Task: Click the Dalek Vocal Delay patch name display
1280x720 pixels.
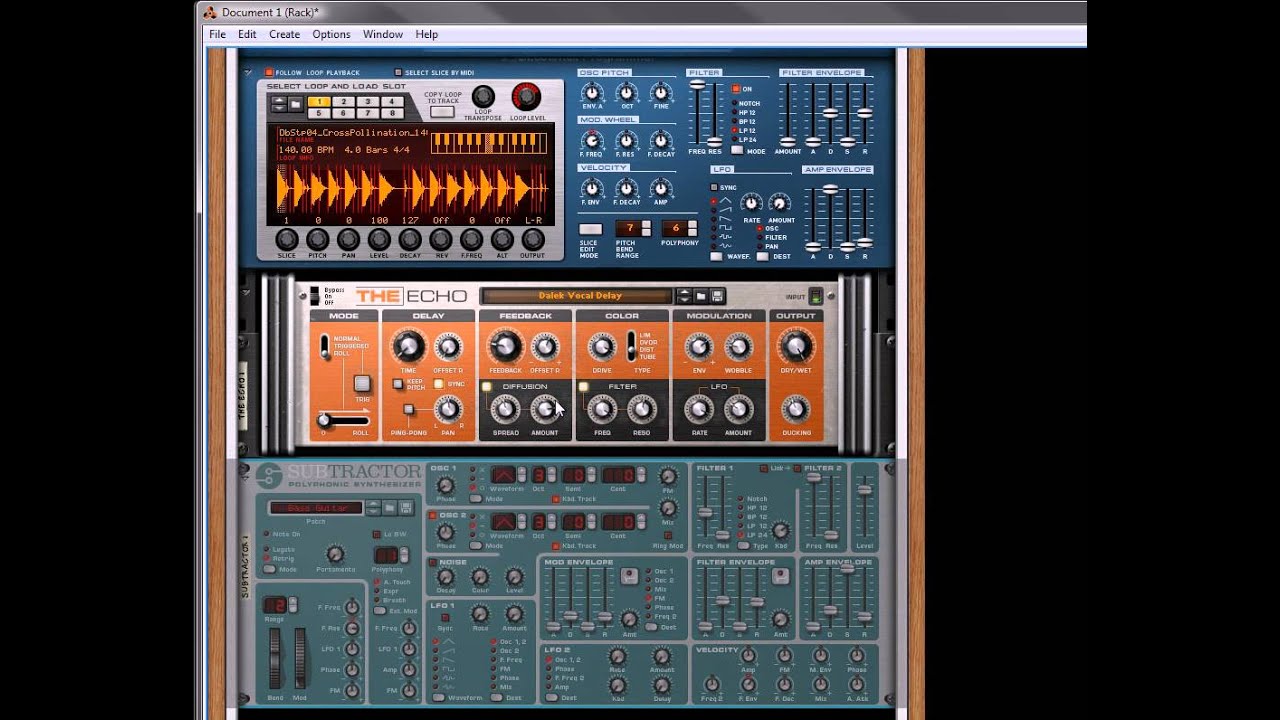Action: pyautogui.click(x=575, y=296)
